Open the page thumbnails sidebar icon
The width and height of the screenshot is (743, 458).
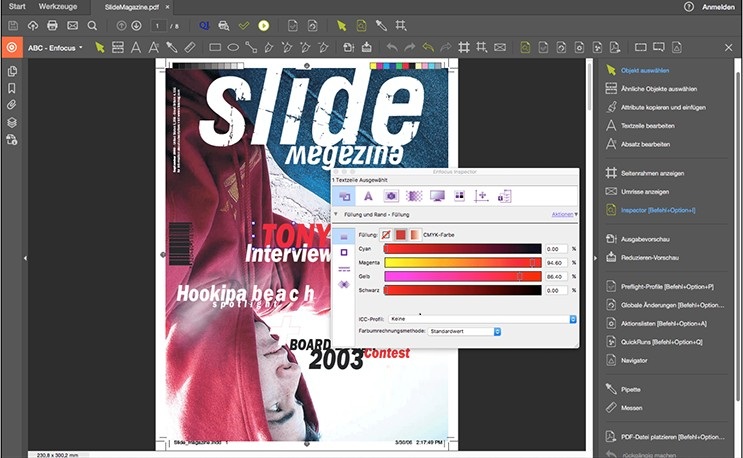(x=12, y=71)
